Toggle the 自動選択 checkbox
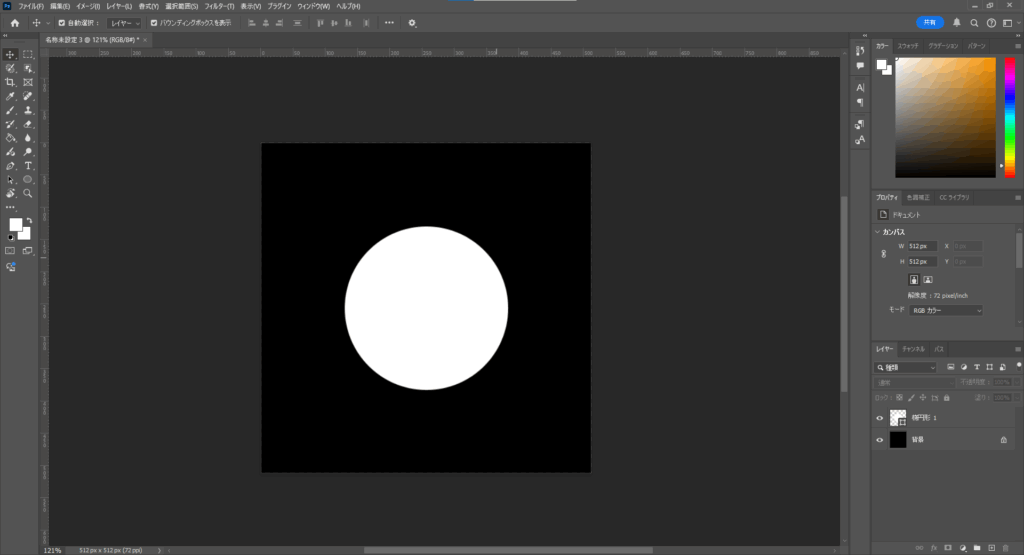Image resolution: width=1024 pixels, height=555 pixels. pyautogui.click(x=62, y=23)
